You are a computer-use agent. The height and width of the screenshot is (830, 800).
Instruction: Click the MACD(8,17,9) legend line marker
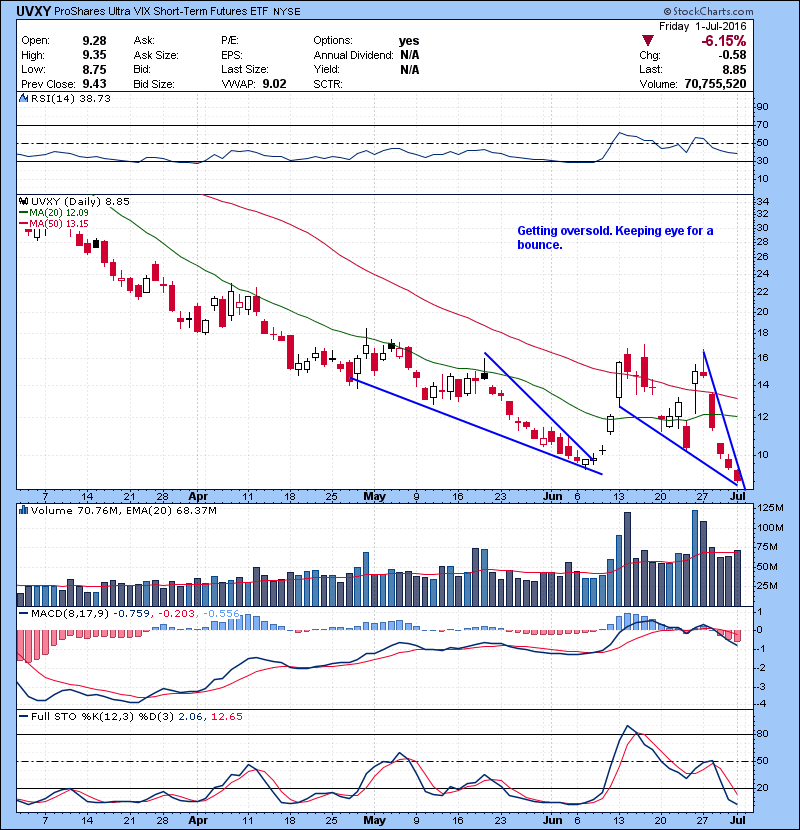point(23,614)
